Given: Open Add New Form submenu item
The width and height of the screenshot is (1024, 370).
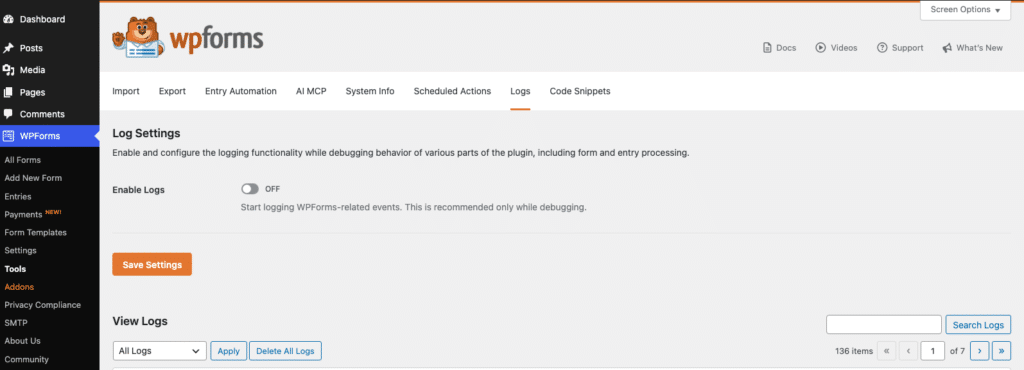Looking at the screenshot, I should click(x=33, y=178).
